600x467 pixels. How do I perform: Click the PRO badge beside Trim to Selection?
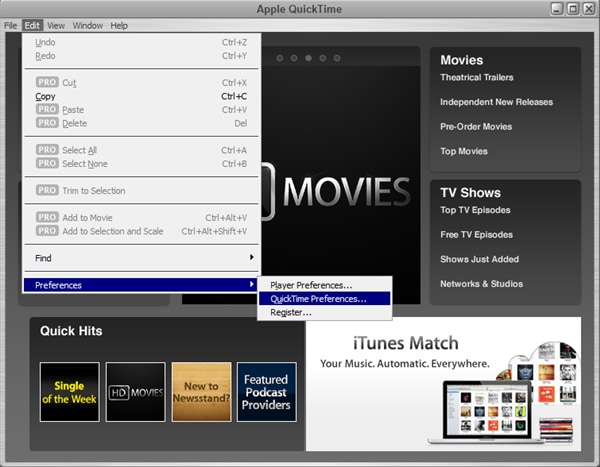(47, 190)
